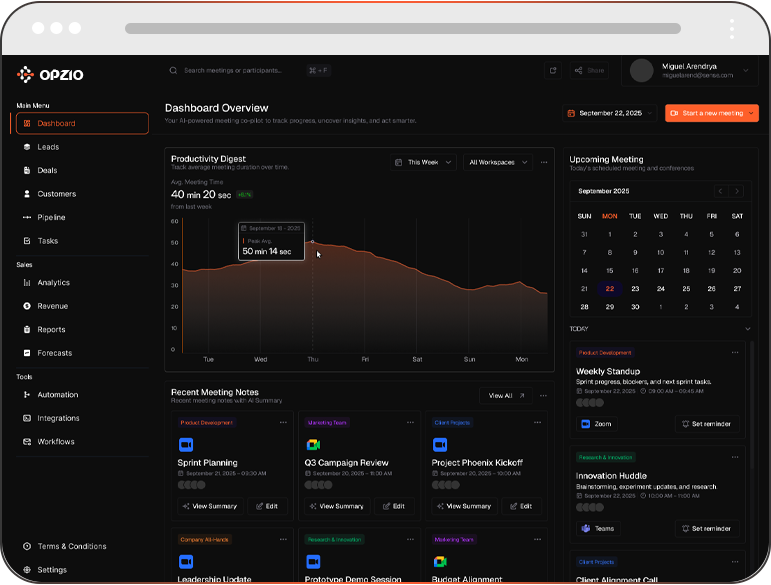Click Start a new meeting button
This screenshot has height=585, width=771.
point(712,113)
